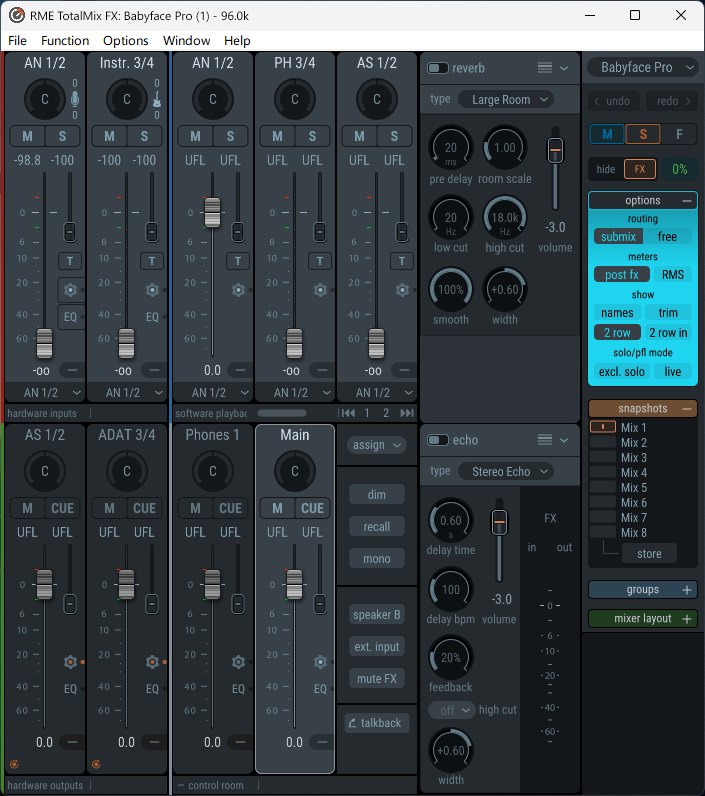705x796 pixels.
Task: Open settings gear on hardware input AN 1/2
Action: [x=71, y=290]
